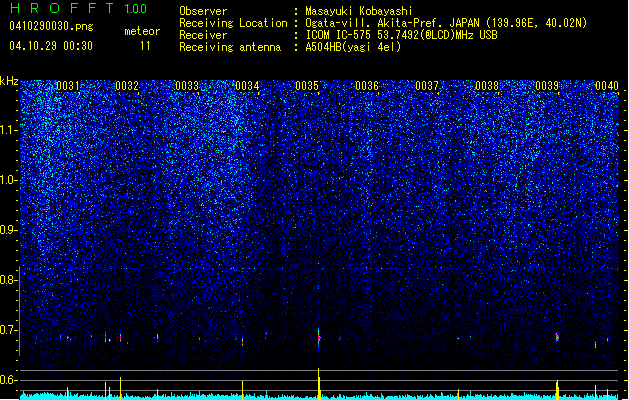The image size is (629, 400).
Task: Select the 0035 time label
Action: [307, 86]
